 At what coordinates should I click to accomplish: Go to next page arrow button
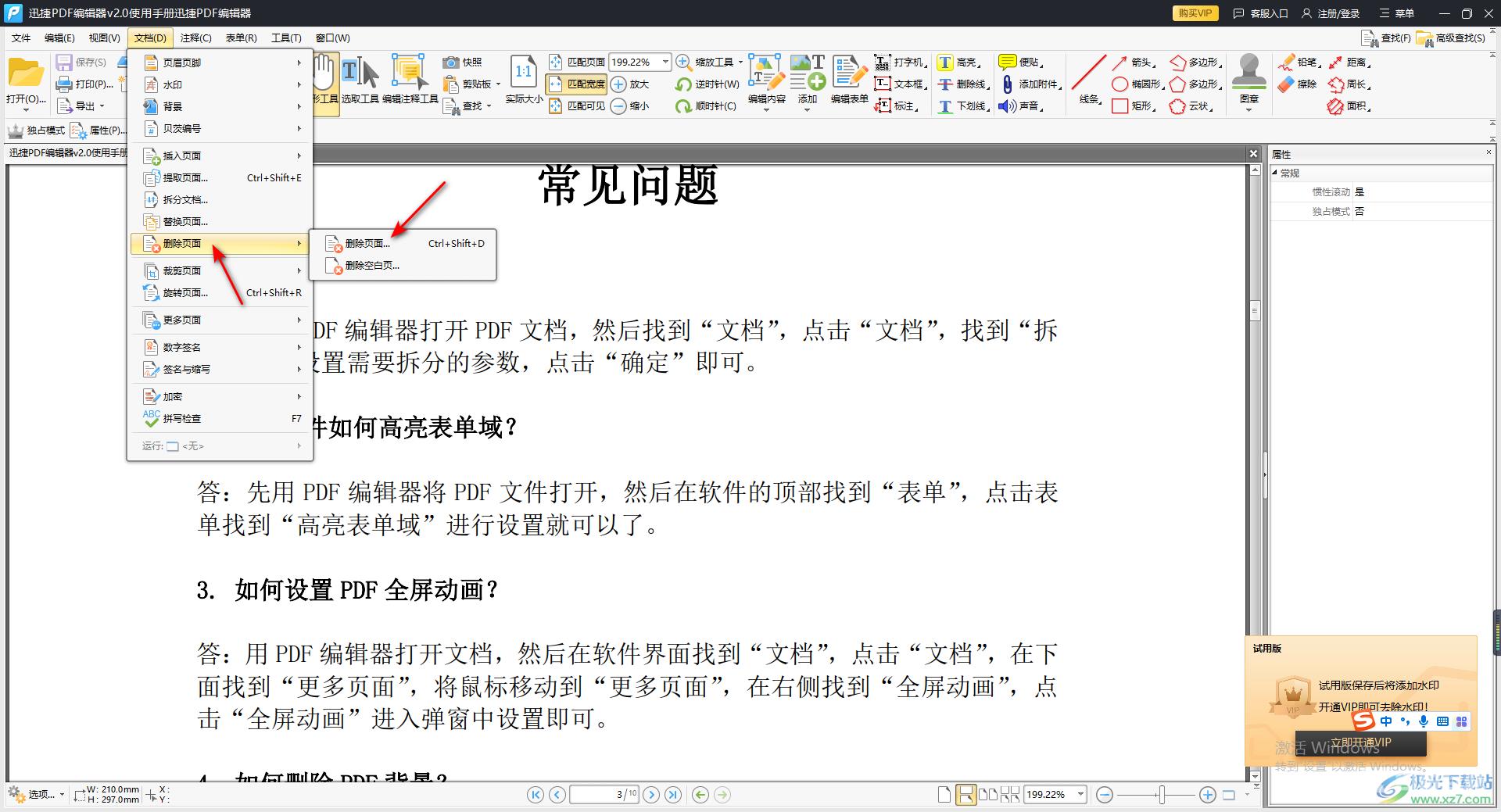click(x=651, y=795)
